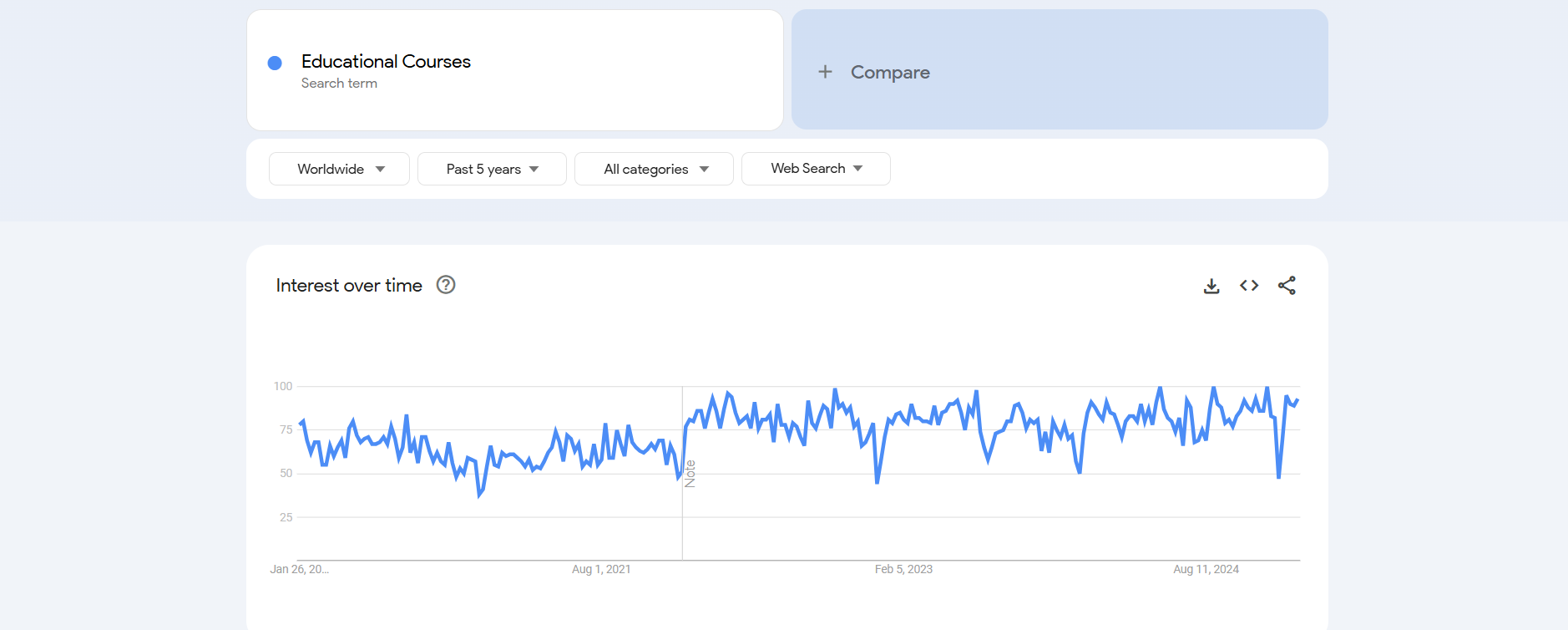
Task: Open the Interest over time help icon
Action: coord(446,285)
